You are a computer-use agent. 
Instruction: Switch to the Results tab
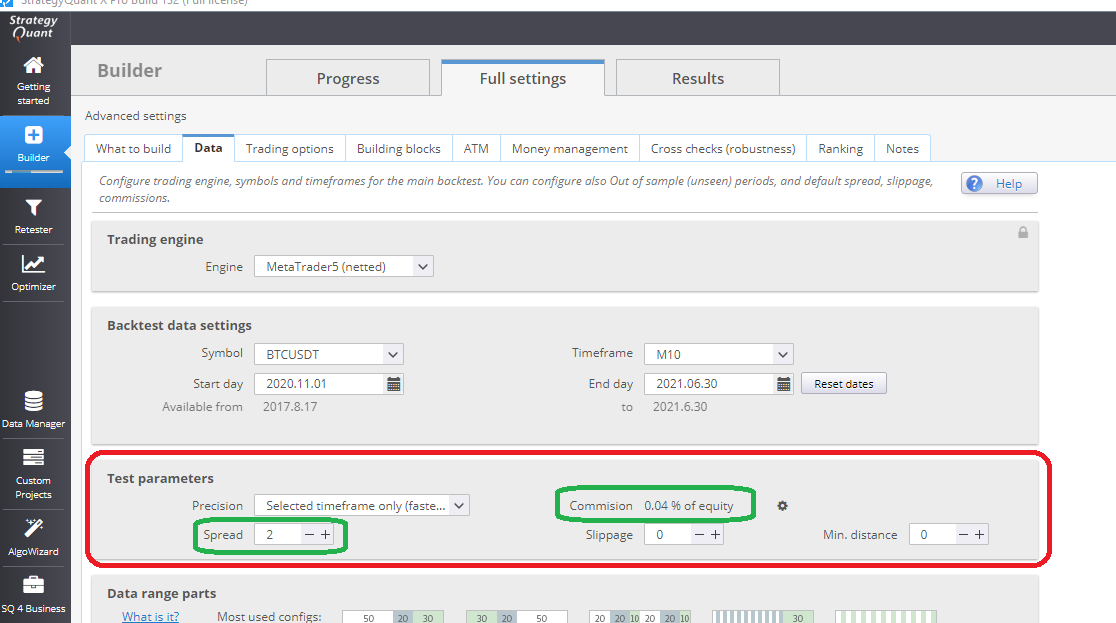pyautogui.click(x=698, y=78)
